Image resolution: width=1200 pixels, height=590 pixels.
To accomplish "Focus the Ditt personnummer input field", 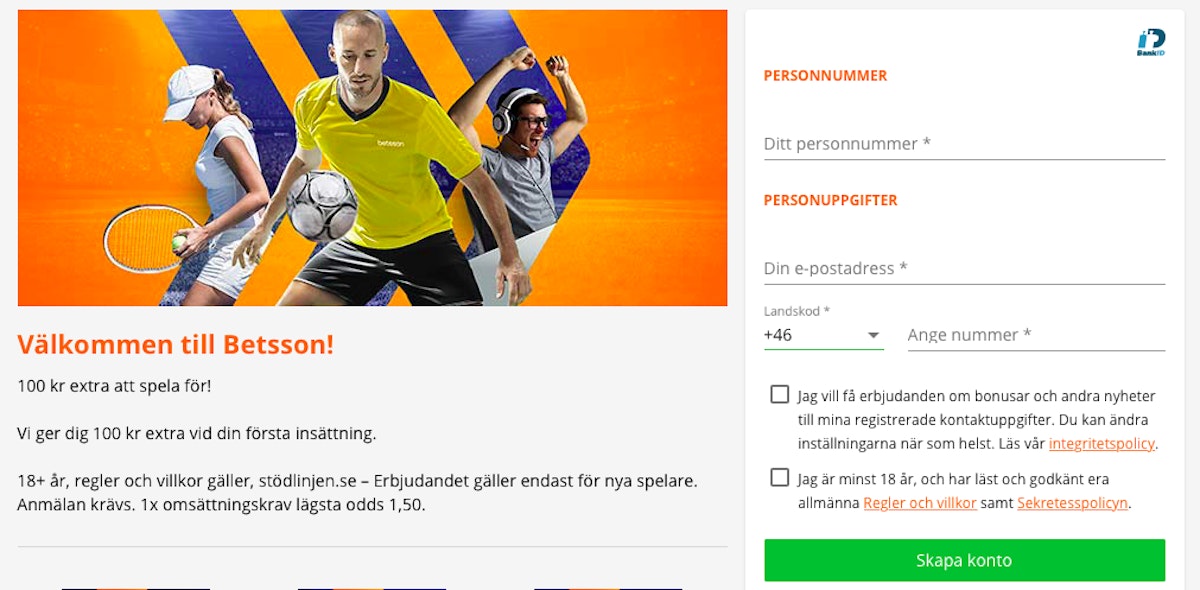I will 964,144.
